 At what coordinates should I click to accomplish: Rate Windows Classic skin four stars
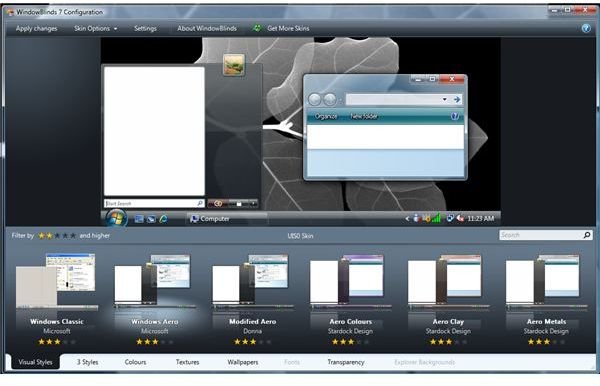(x=65, y=342)
